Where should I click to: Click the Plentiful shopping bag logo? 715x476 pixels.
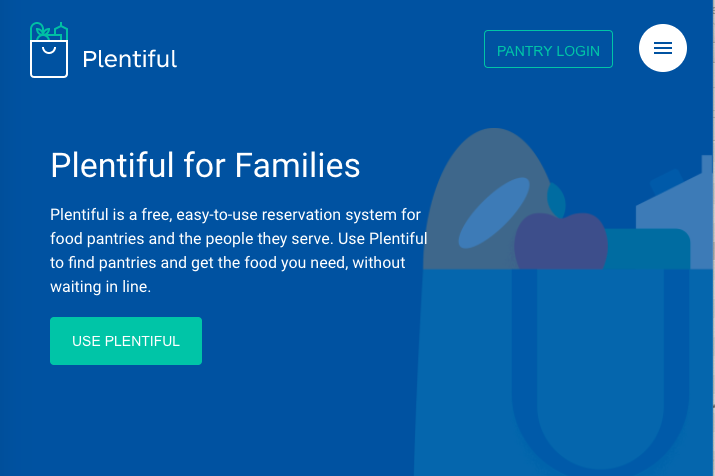coord(49,52)
